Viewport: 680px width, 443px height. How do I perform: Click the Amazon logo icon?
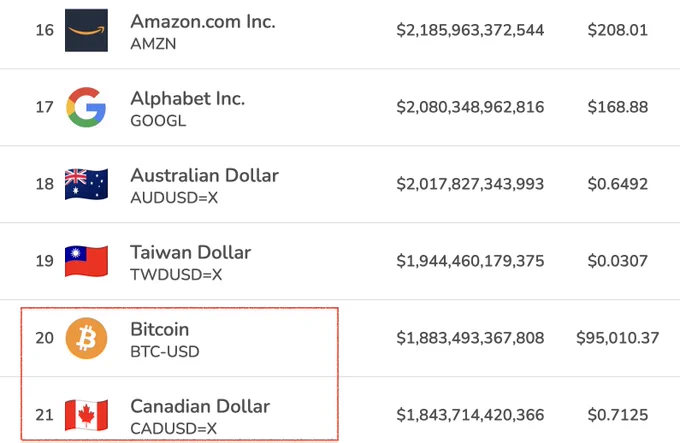pos(86,30)
